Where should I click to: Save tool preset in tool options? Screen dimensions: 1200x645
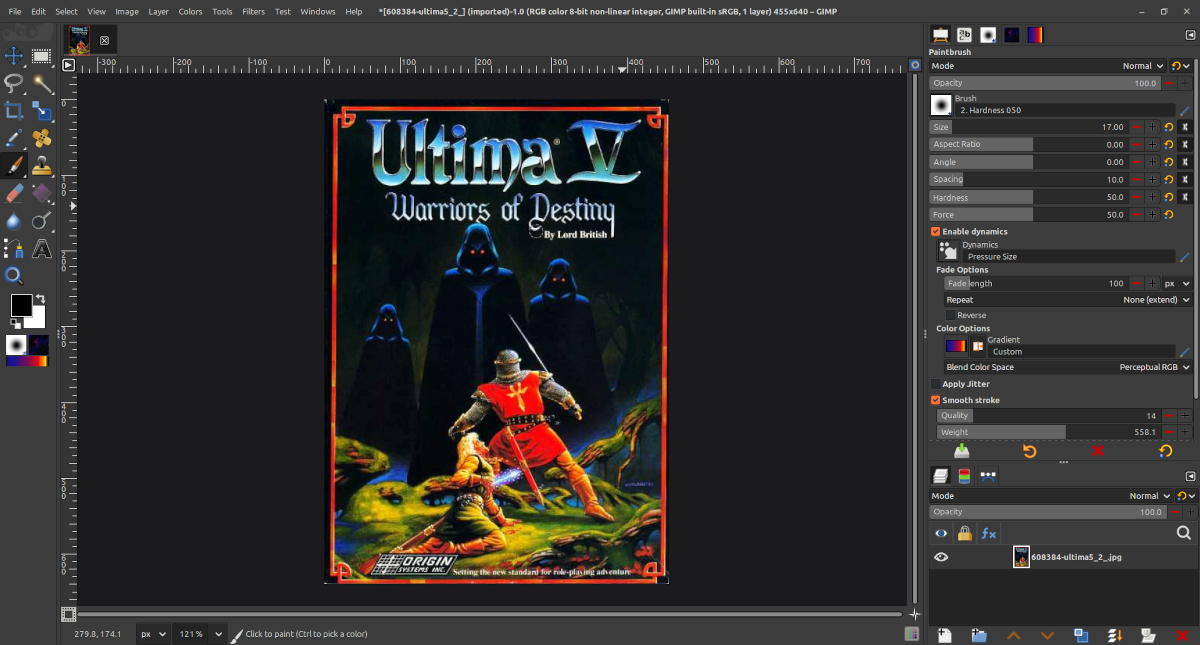[961, 451]
